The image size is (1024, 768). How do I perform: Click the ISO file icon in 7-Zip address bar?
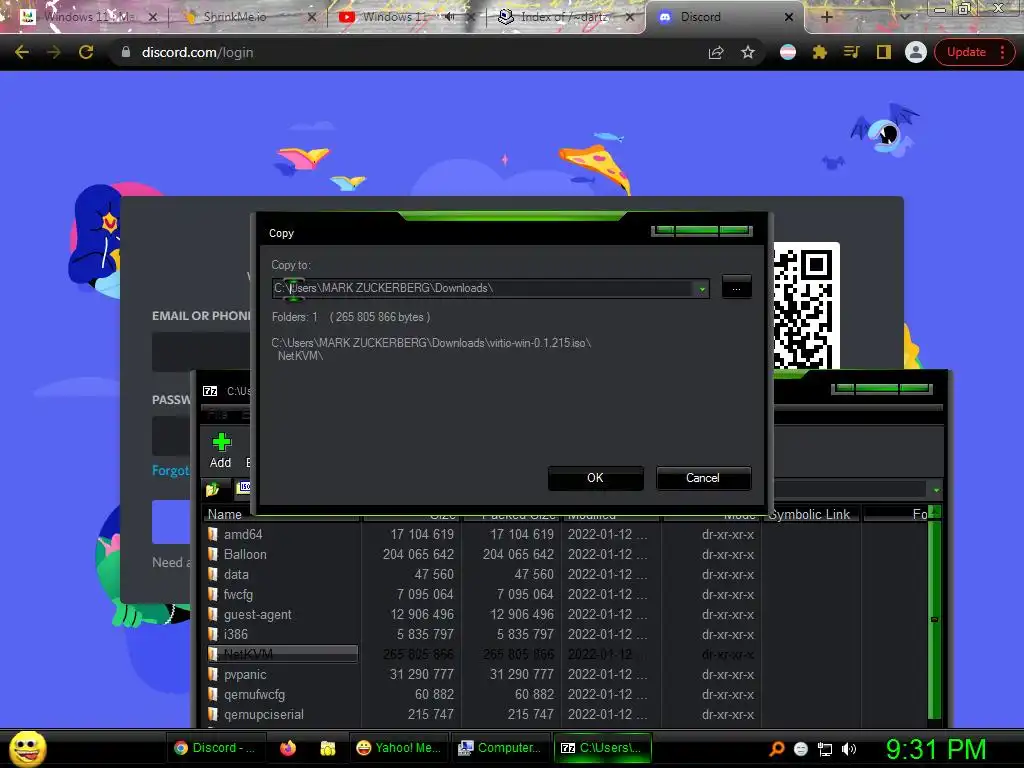pyautogui.click(x=244, y=487)
